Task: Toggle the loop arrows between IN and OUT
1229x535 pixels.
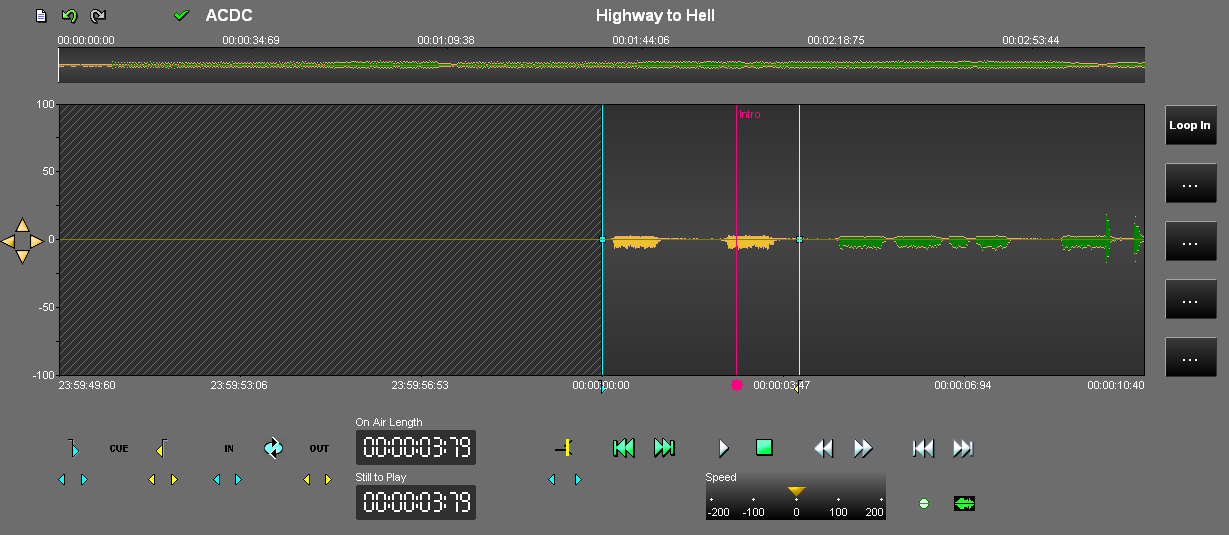Action: point(274,448)
